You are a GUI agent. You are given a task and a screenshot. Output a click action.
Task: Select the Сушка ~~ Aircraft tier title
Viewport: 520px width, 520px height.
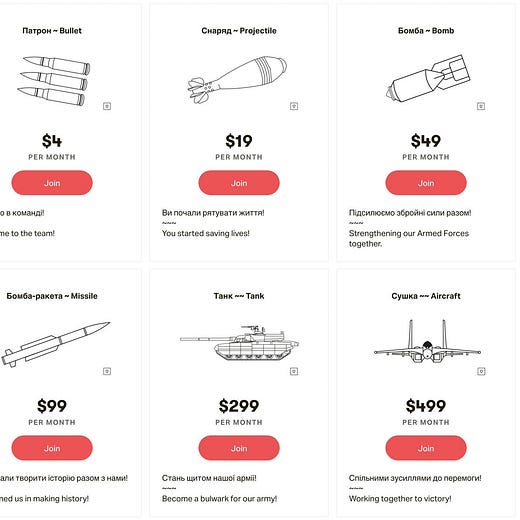point(426,296)
